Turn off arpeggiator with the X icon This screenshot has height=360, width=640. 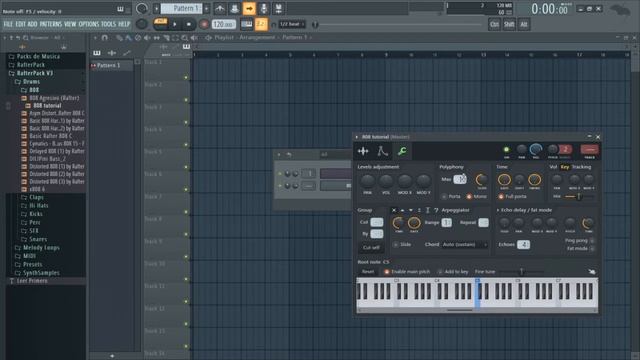click(x=394, y=210)
